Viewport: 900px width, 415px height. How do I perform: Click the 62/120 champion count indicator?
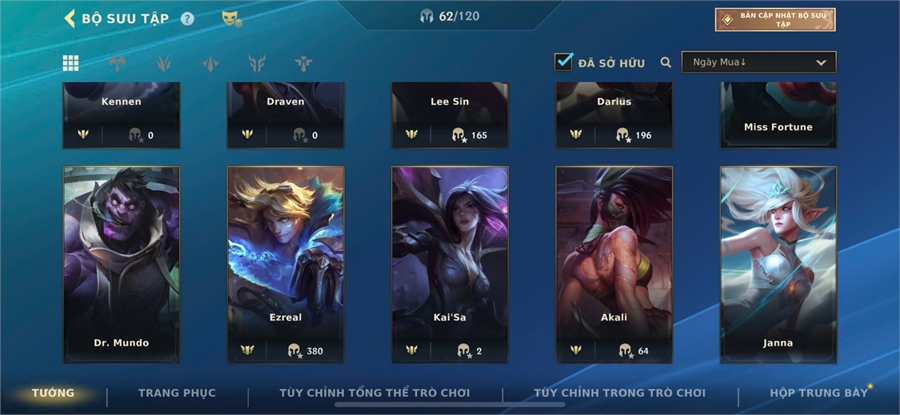[449, 16]
